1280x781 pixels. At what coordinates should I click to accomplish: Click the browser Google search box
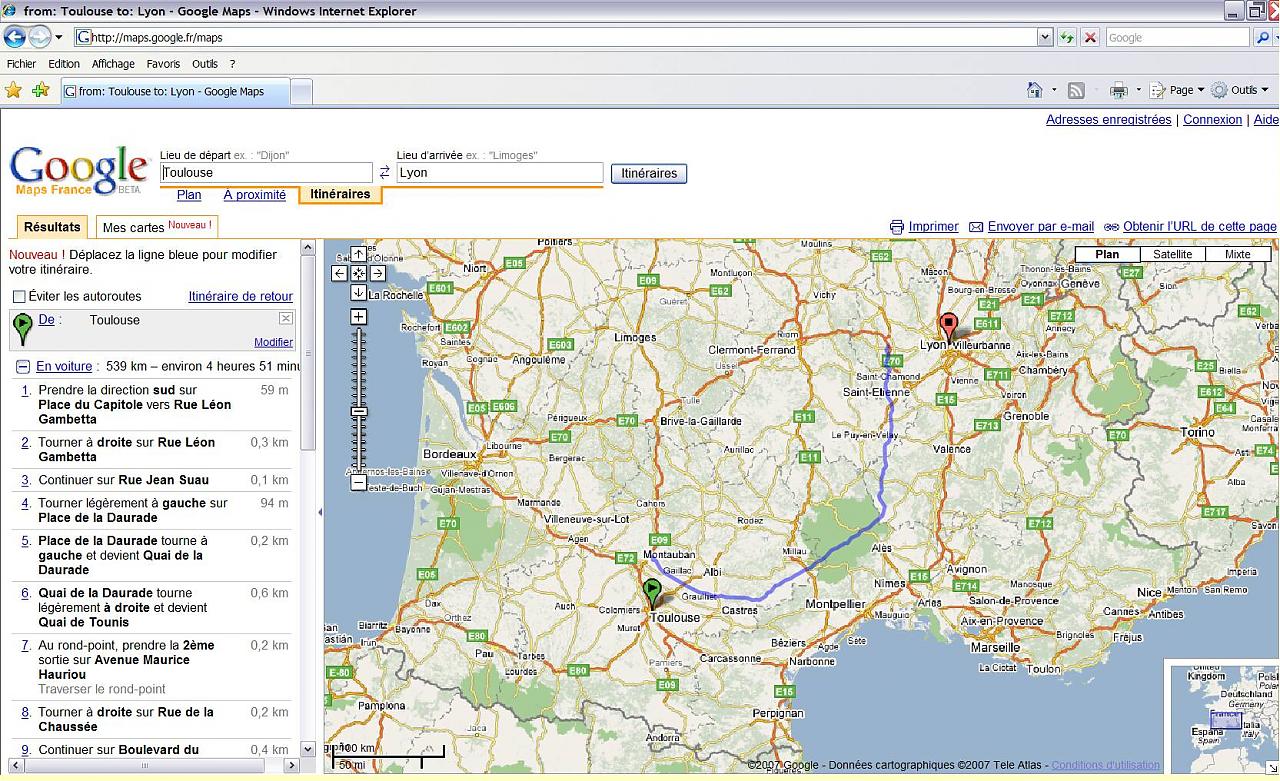1177,38
